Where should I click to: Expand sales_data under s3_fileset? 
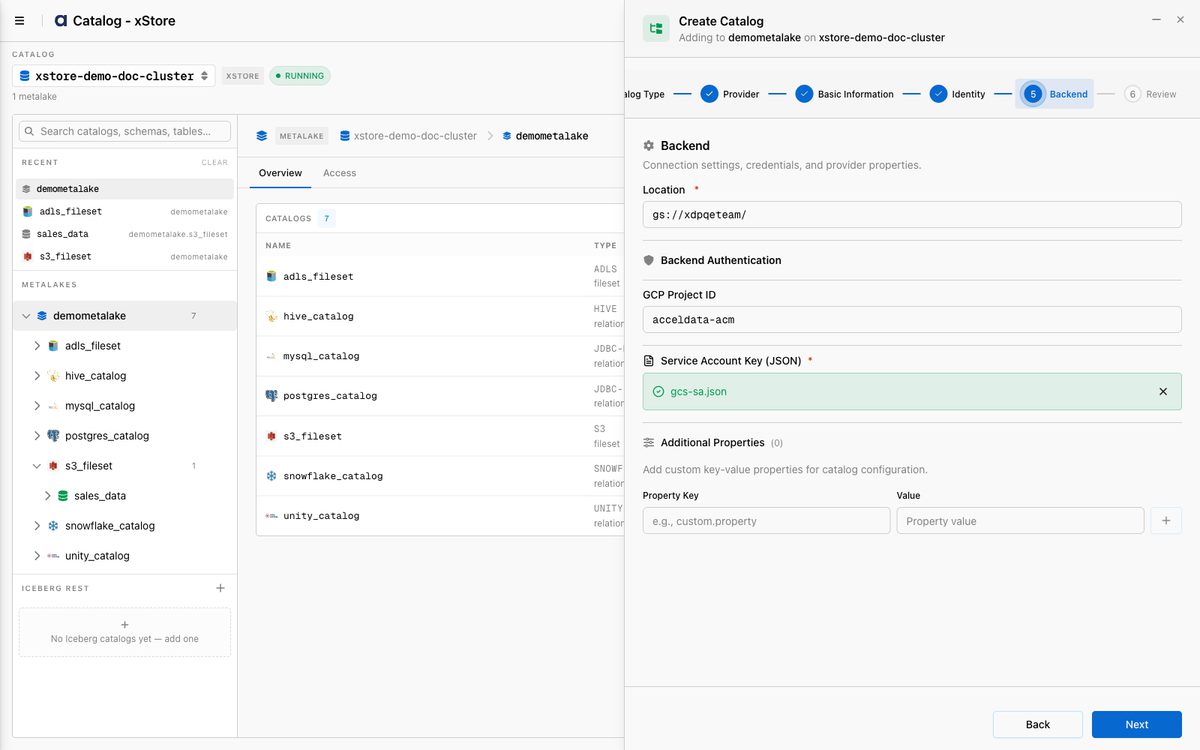[47, 496]
